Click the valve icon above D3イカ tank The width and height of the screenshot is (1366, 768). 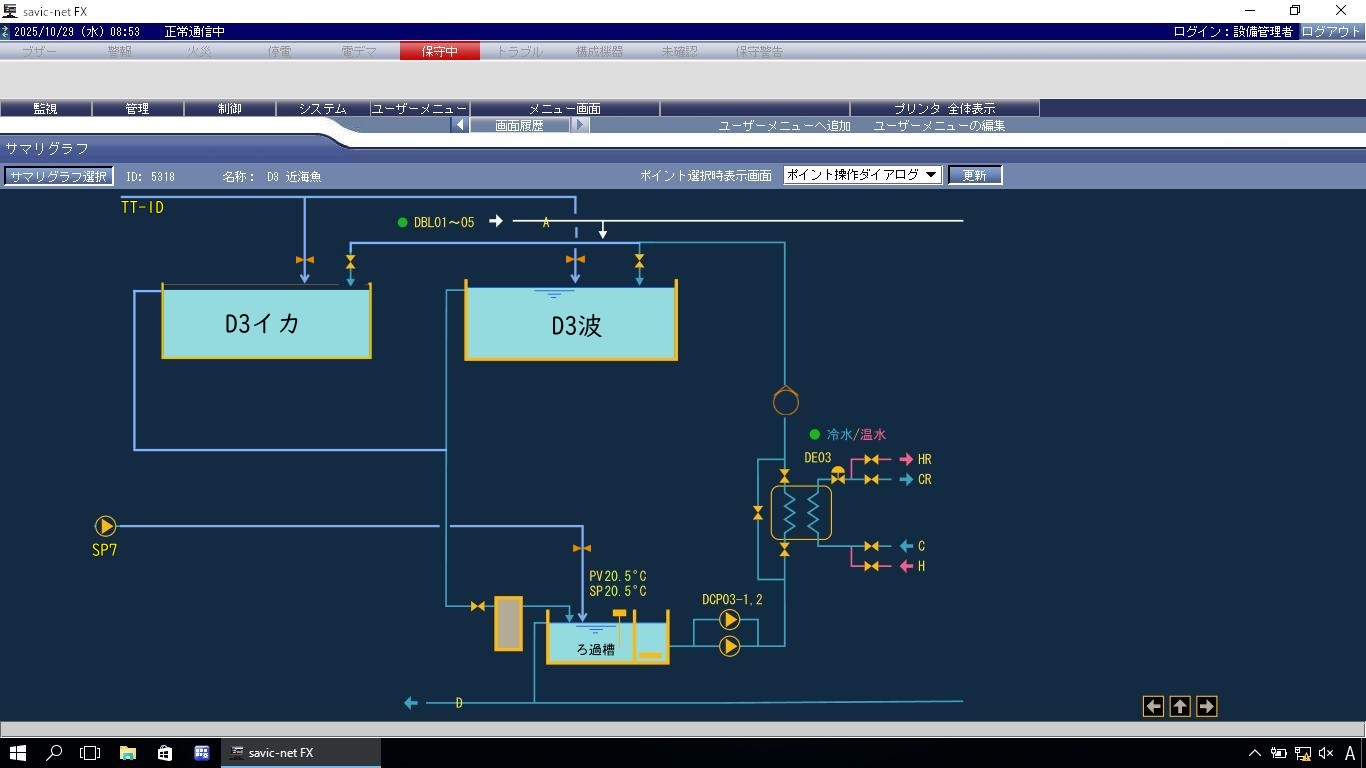click(305, 260)
